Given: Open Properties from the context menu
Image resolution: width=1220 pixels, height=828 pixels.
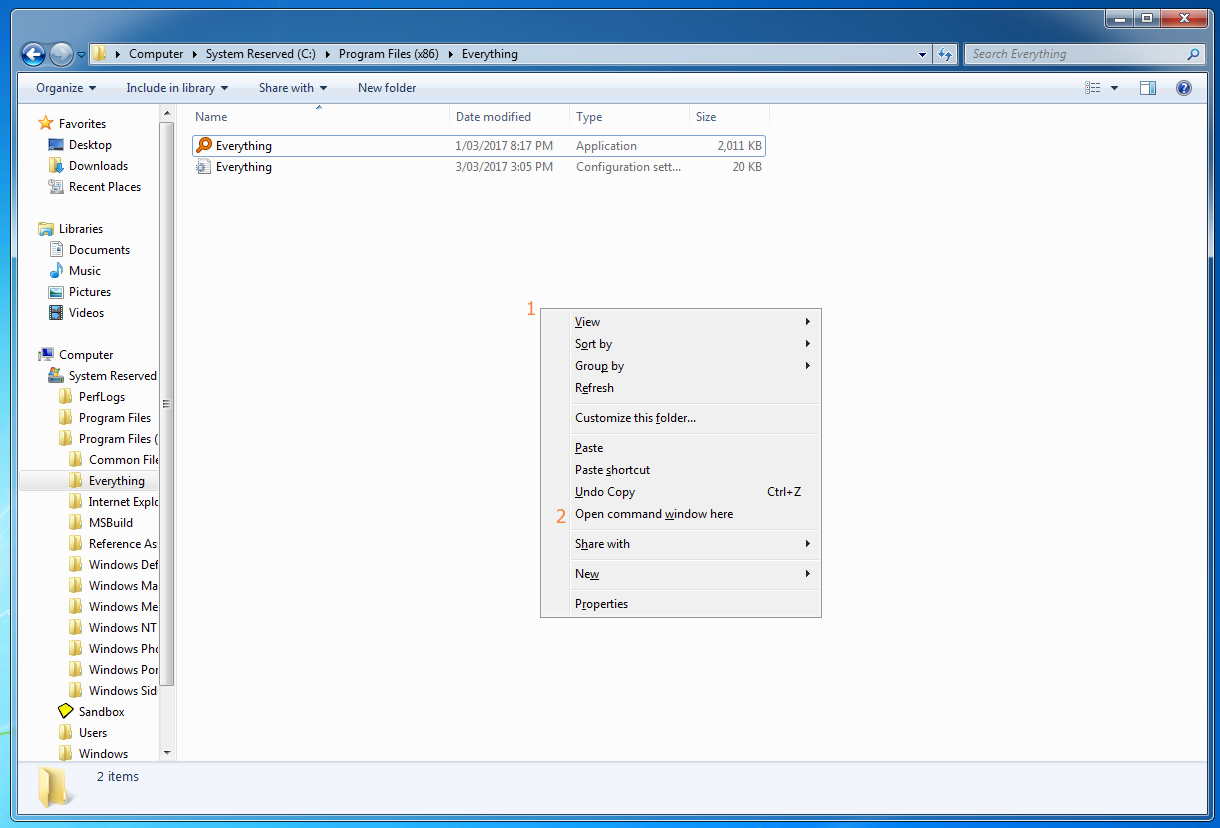Looking at the screenshot, I should click(680, 604).
